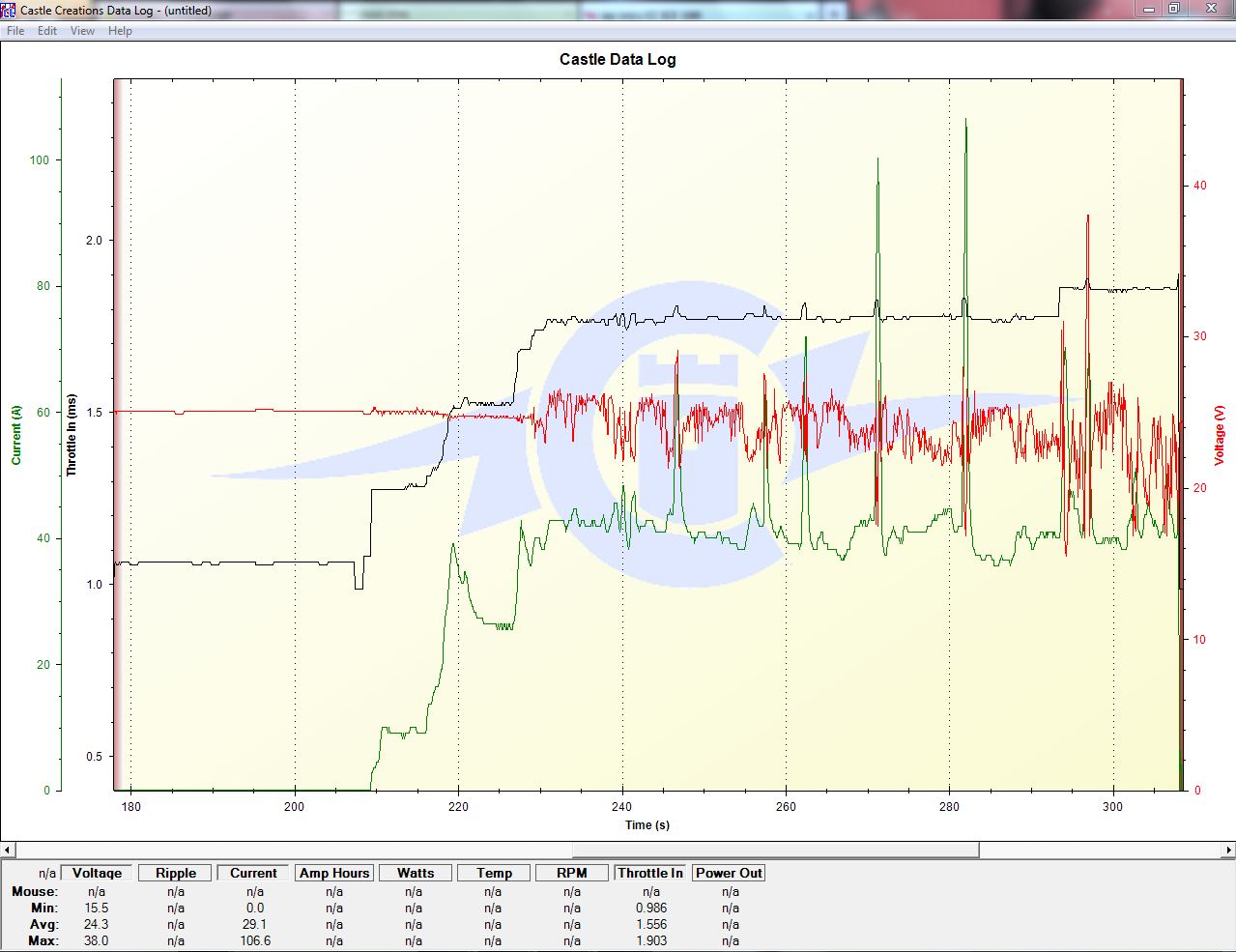
Task: Toggle the Throttle In data series button
Action: pyautogui.click(x=650, y=873)
